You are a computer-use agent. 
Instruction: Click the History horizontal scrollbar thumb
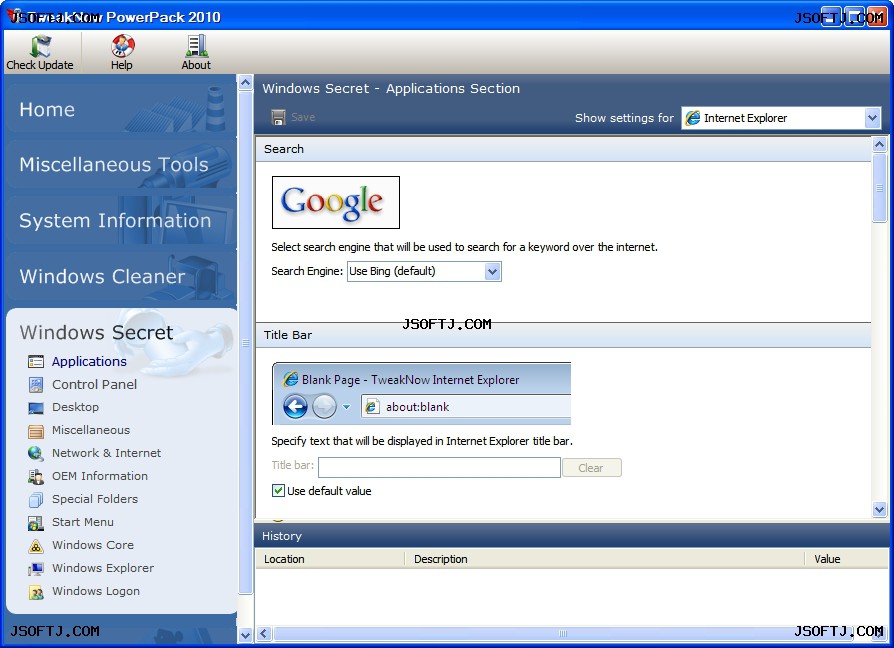pos(563,634)
